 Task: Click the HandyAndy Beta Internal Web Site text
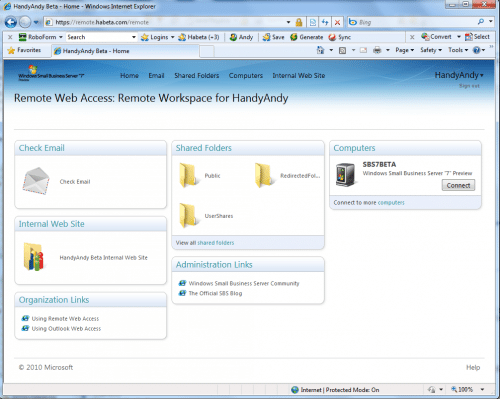click(103, 258)
